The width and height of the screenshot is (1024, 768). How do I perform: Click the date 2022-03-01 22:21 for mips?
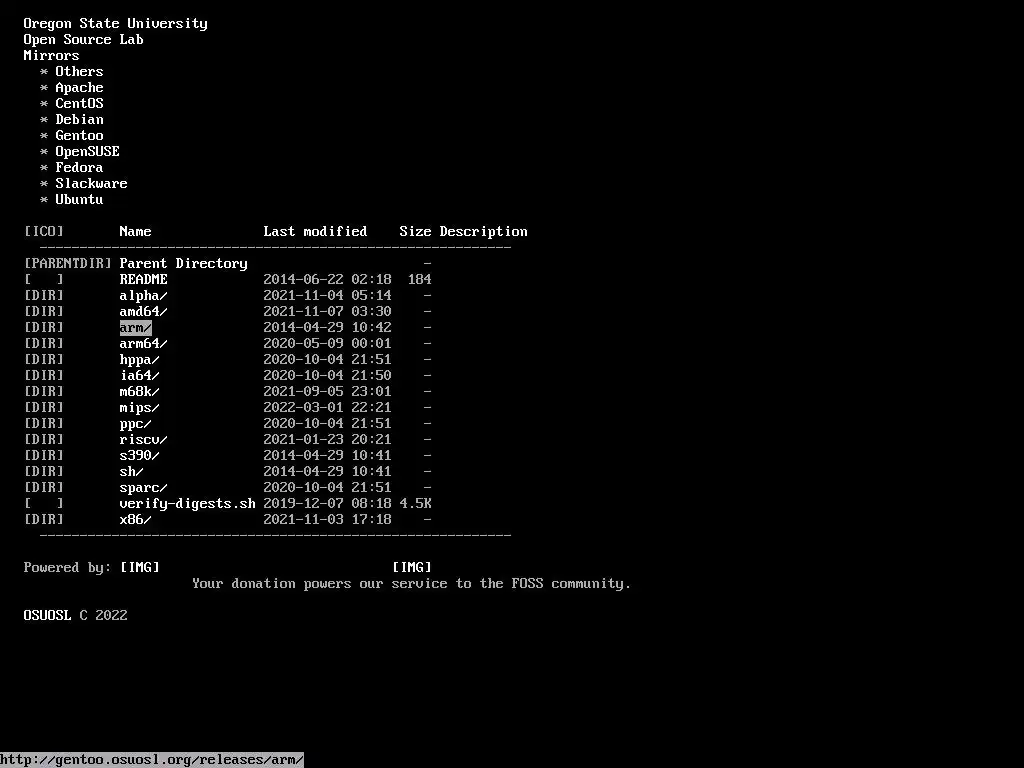[327, 408]
